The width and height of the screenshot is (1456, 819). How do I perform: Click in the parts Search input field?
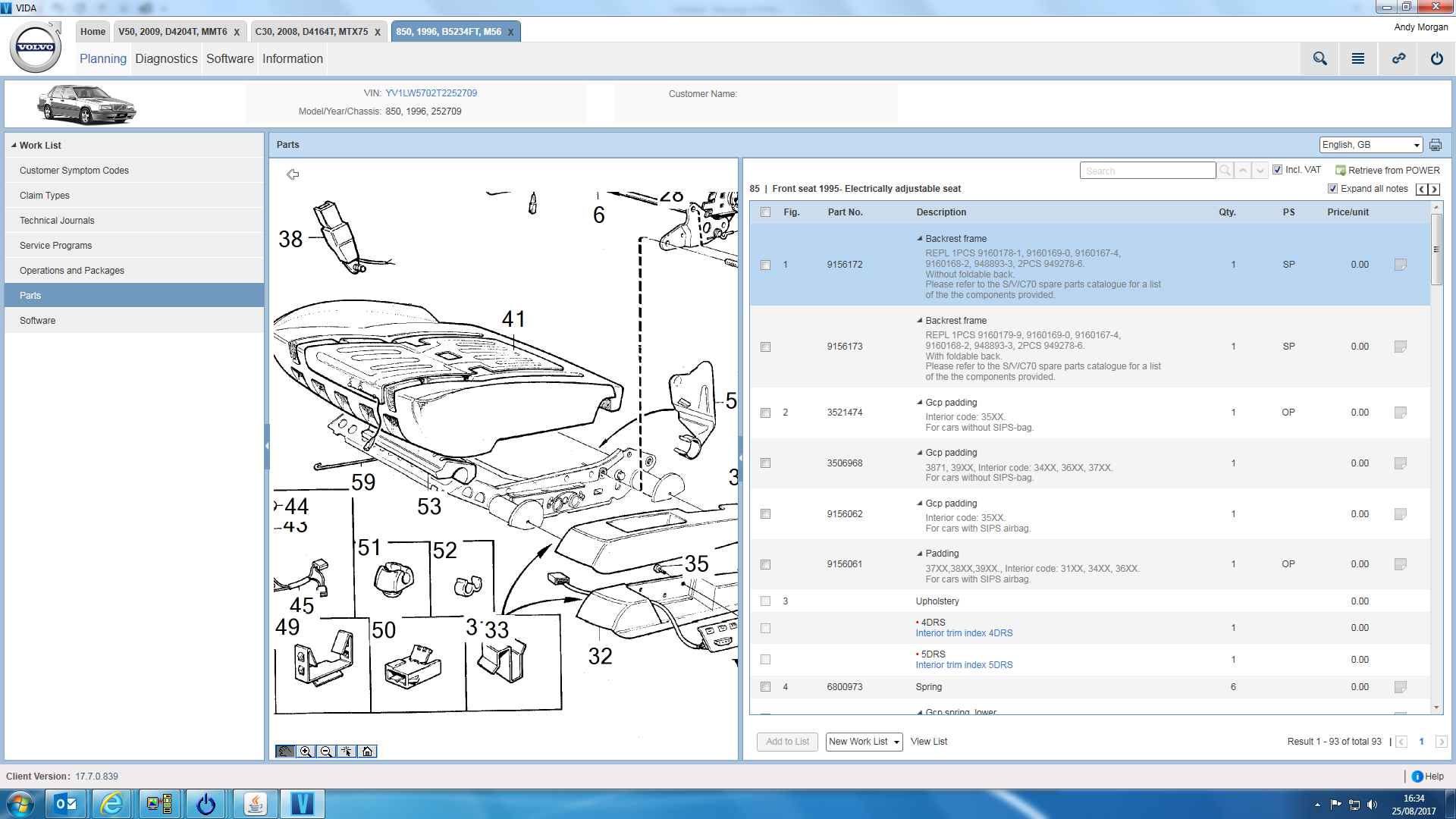pos(1147,171)
